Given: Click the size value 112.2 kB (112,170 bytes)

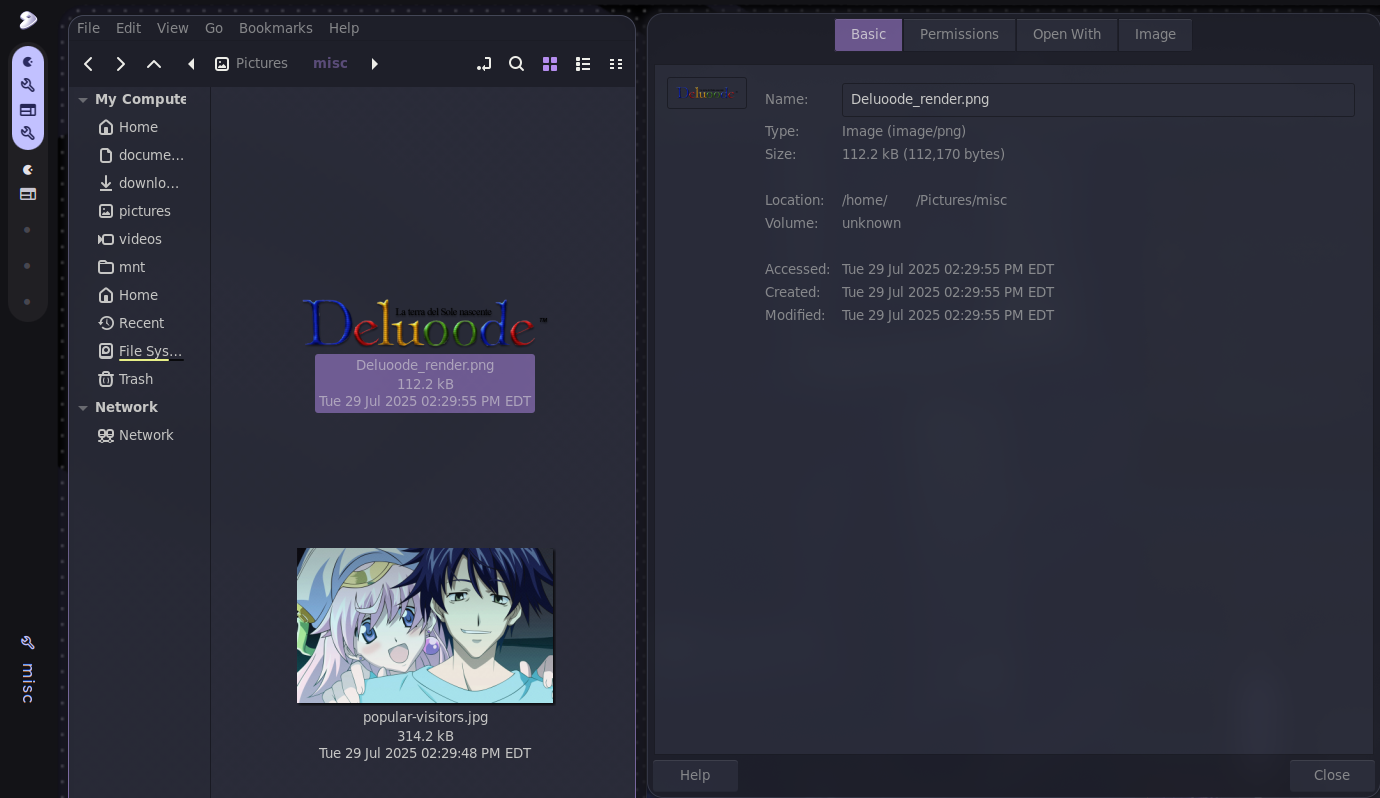Looking at the screenshot, I should [x=923, y=154].
